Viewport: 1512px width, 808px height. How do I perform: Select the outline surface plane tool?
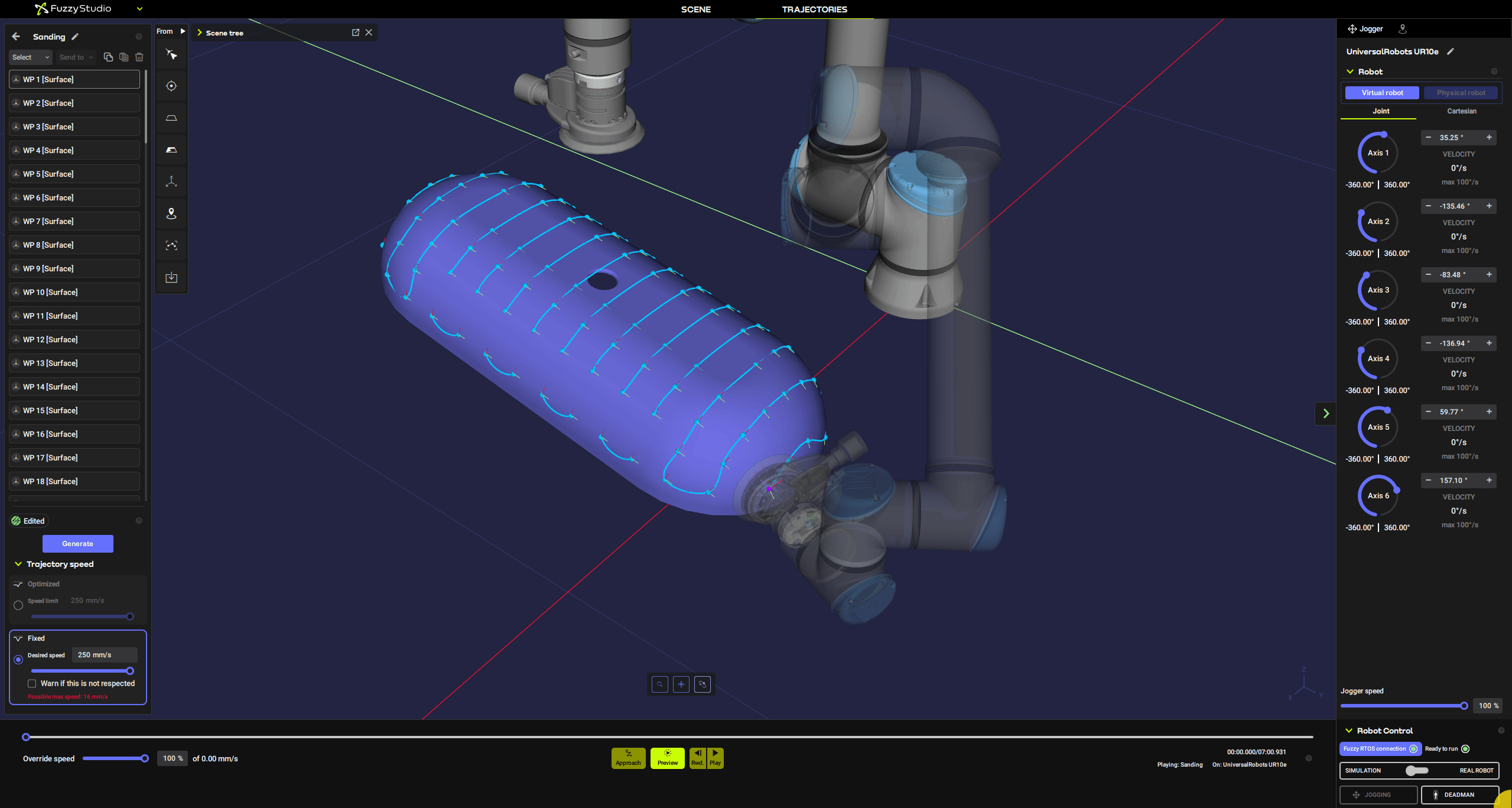coord(171,118)
